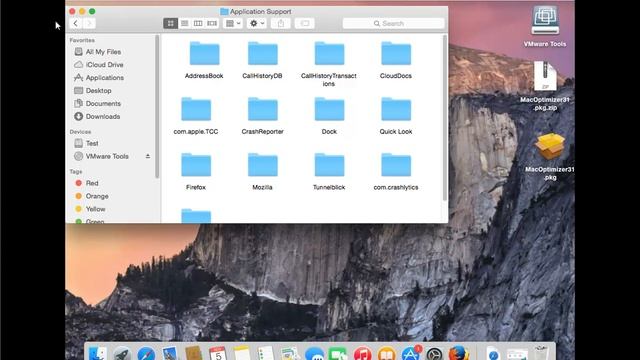
Task: Select the com.apple.TCC folder
Action: [196, 116]
